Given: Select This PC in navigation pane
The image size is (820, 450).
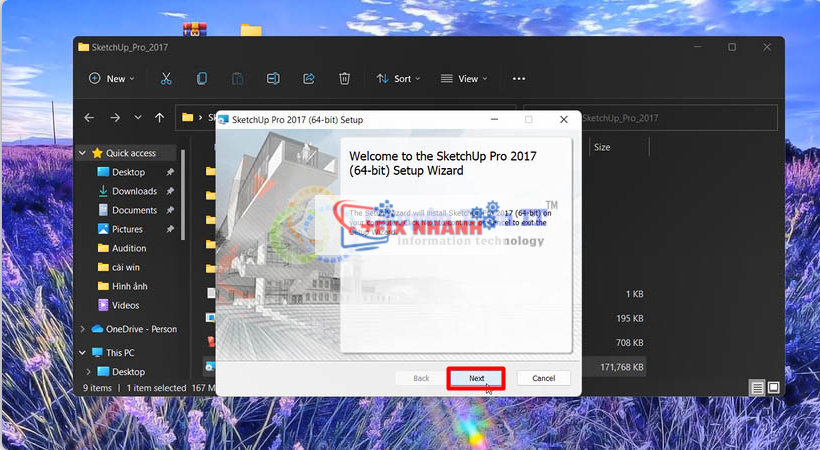Looking at the screenshot, I should point(120,353).
